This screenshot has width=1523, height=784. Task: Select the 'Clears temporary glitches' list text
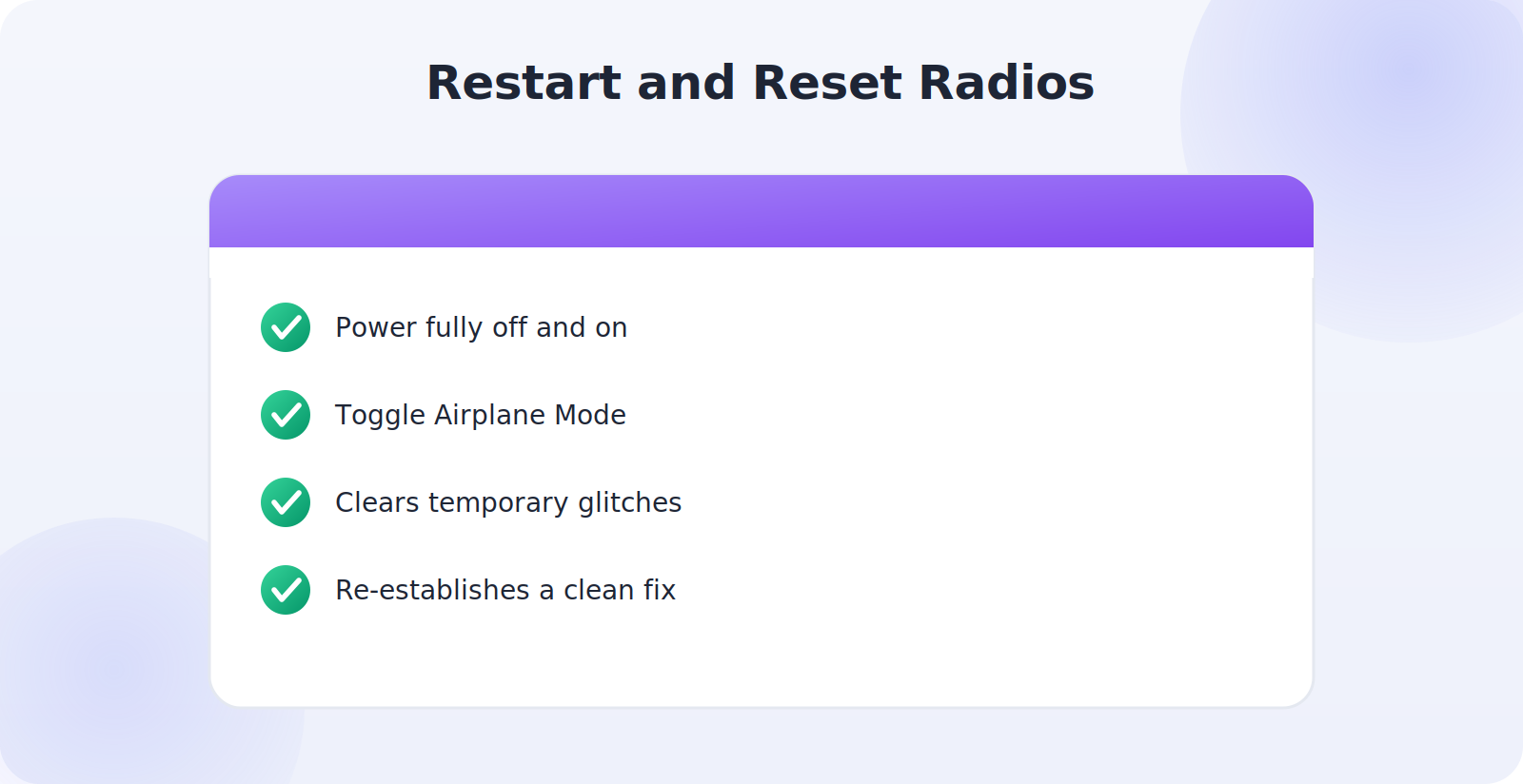coord(508,502)
